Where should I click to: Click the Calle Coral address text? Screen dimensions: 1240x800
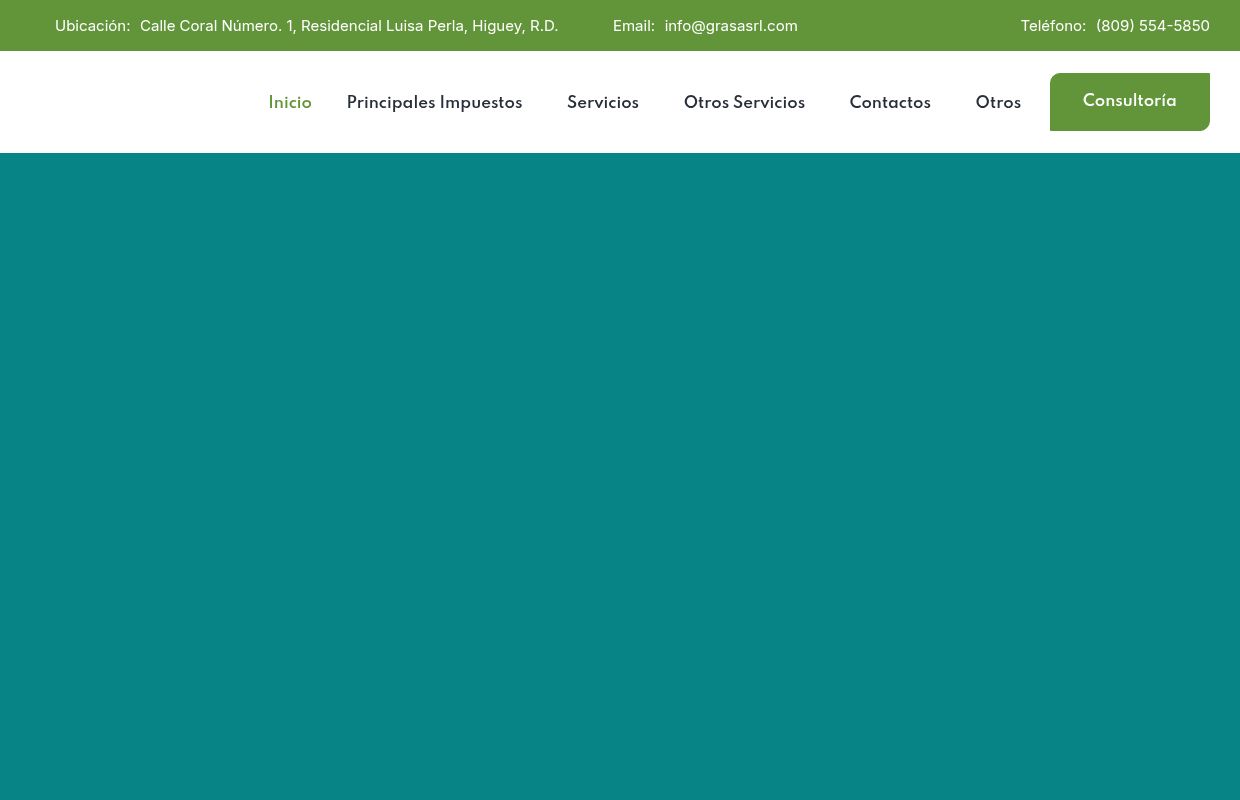[x=349, y=26]
